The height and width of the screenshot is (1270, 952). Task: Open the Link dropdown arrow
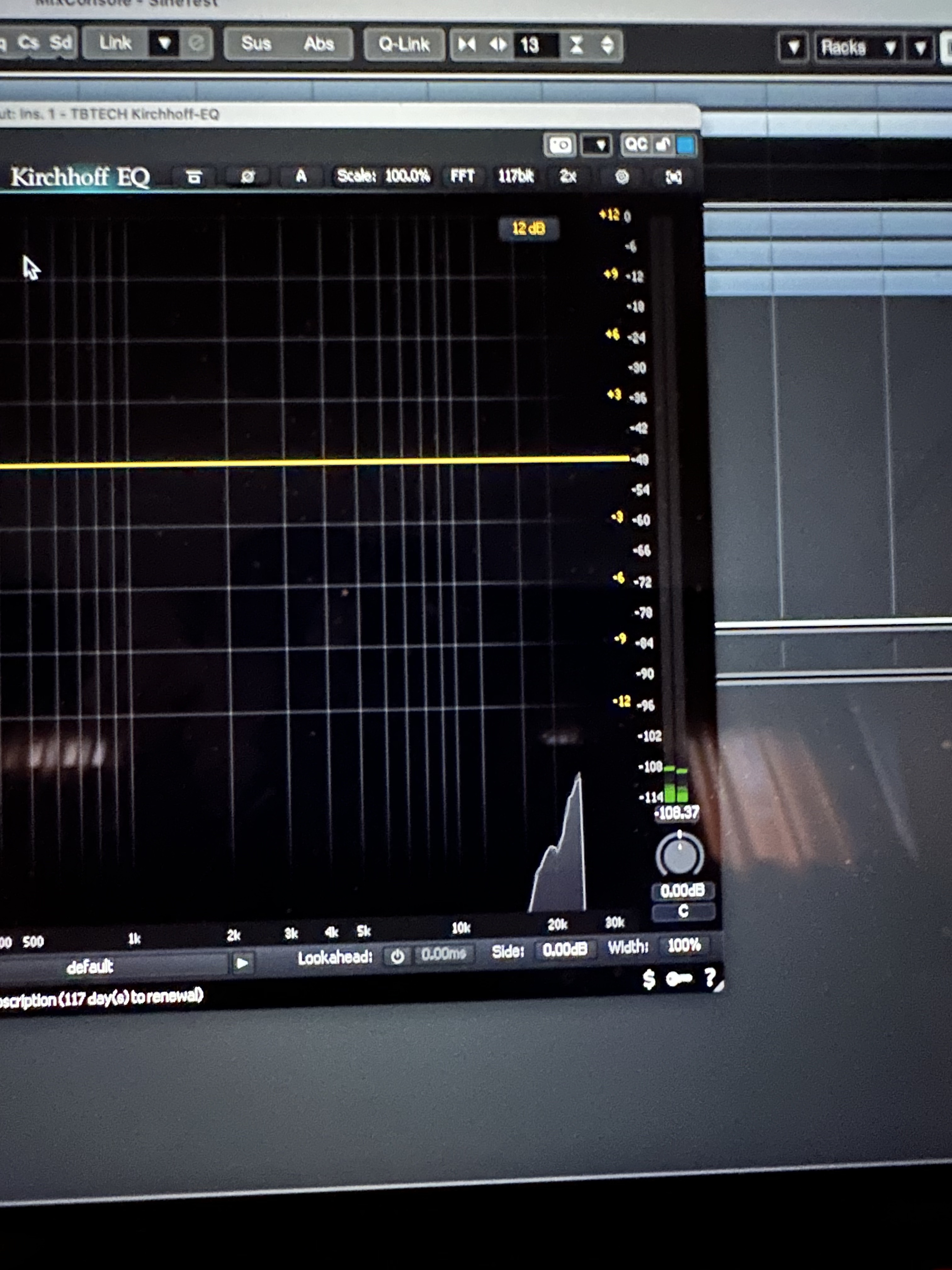164,43
